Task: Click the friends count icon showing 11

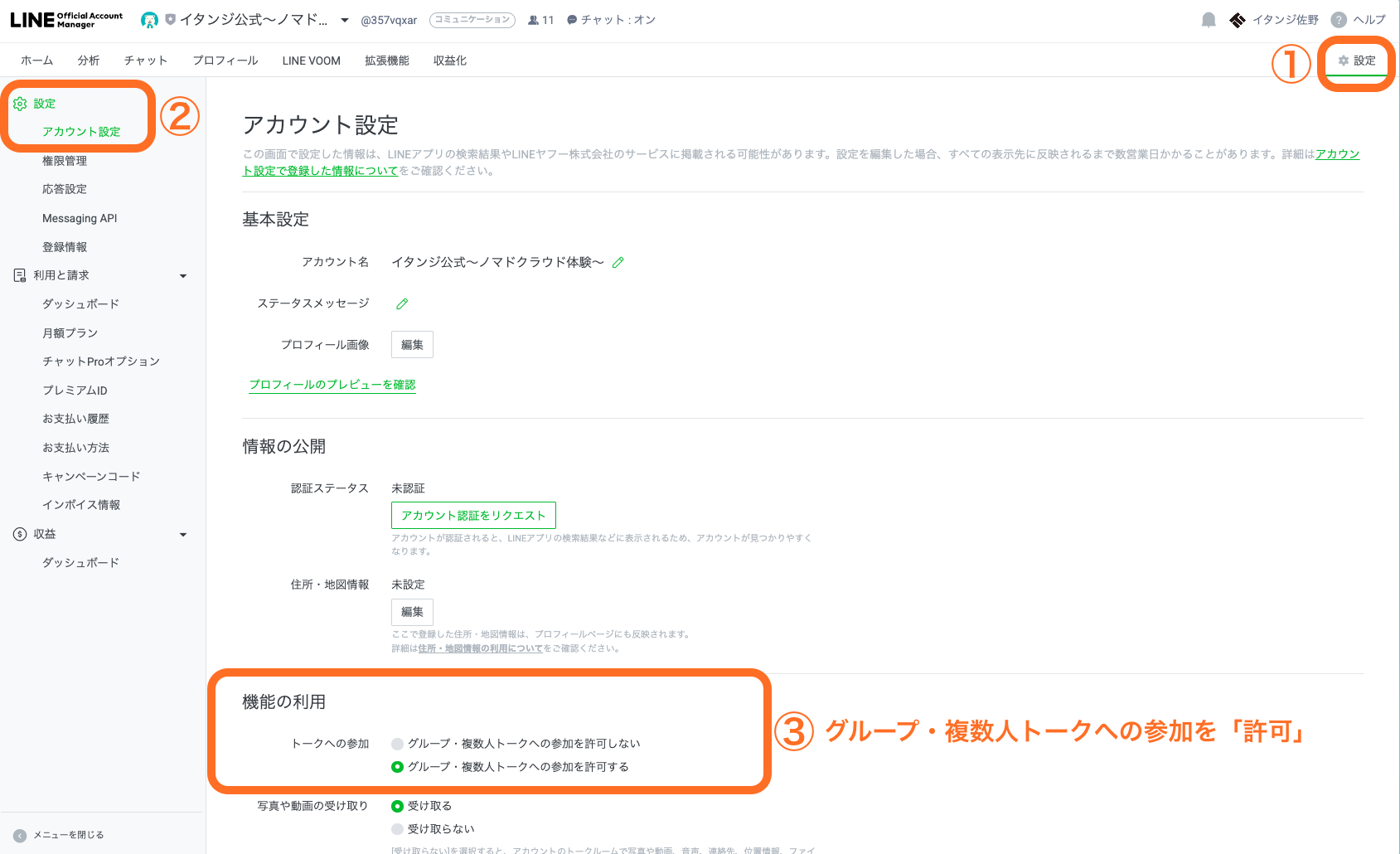Action: 533,20
